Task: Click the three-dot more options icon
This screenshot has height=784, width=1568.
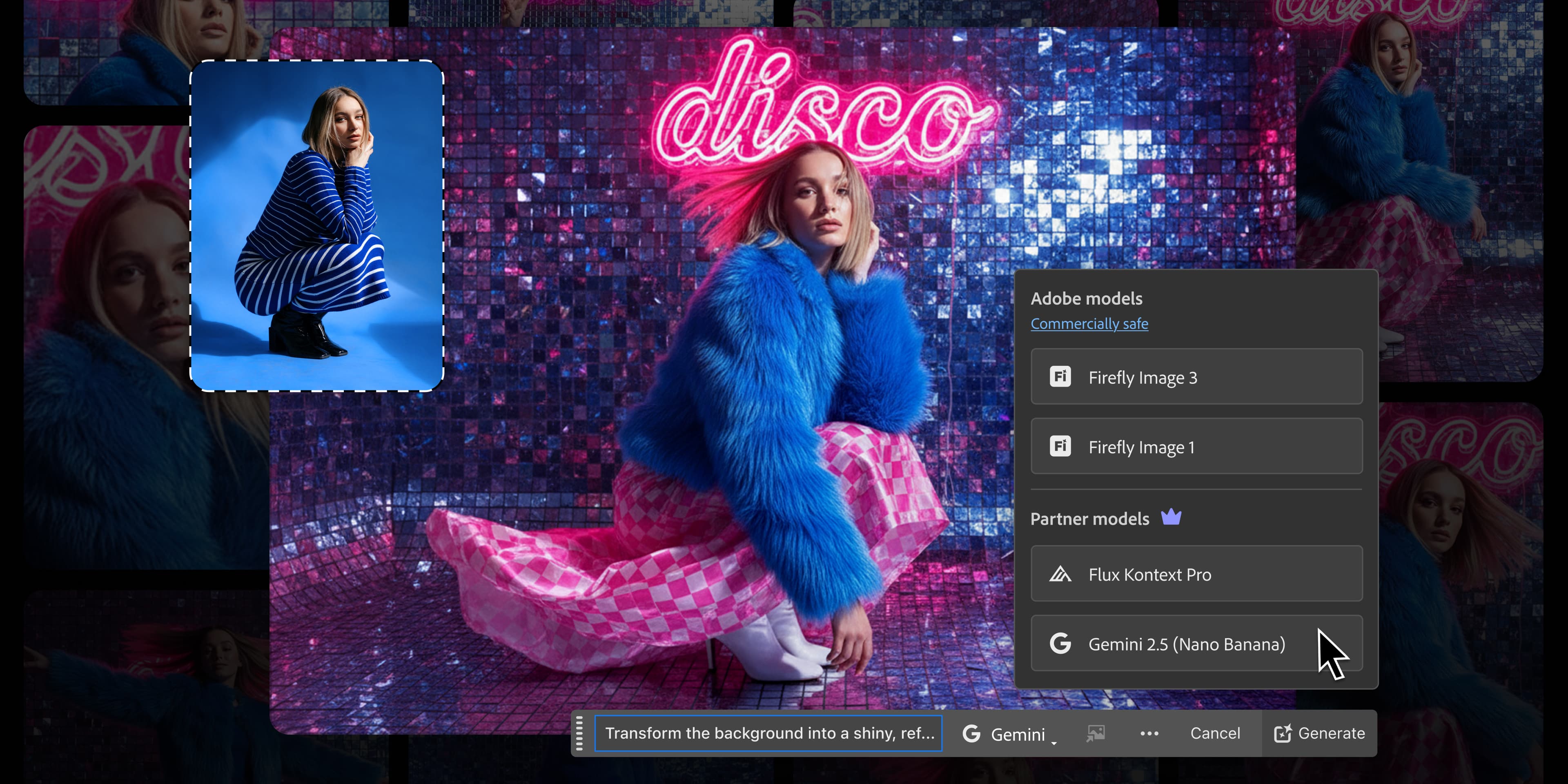Action: click(1149, 733)
